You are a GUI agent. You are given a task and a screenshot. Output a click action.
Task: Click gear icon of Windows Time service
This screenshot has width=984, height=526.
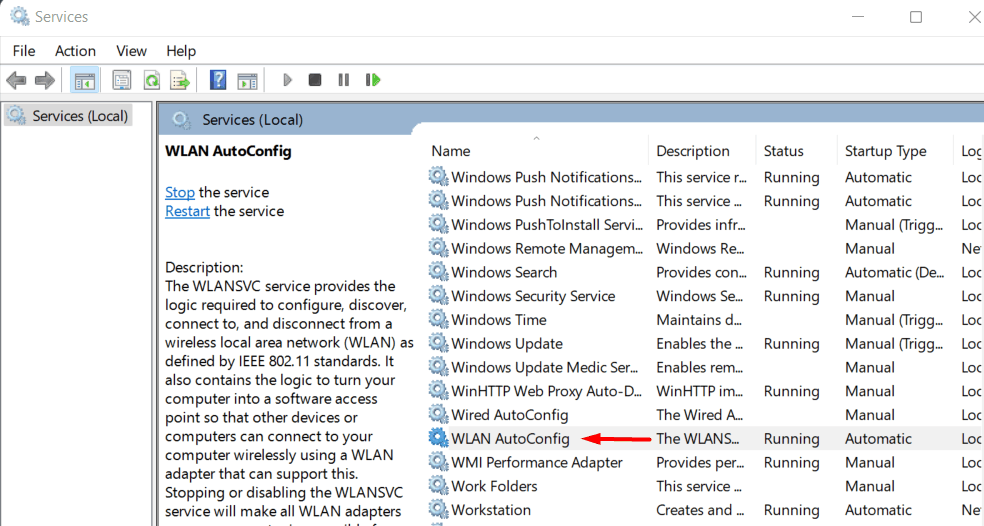tap(439, 320)
